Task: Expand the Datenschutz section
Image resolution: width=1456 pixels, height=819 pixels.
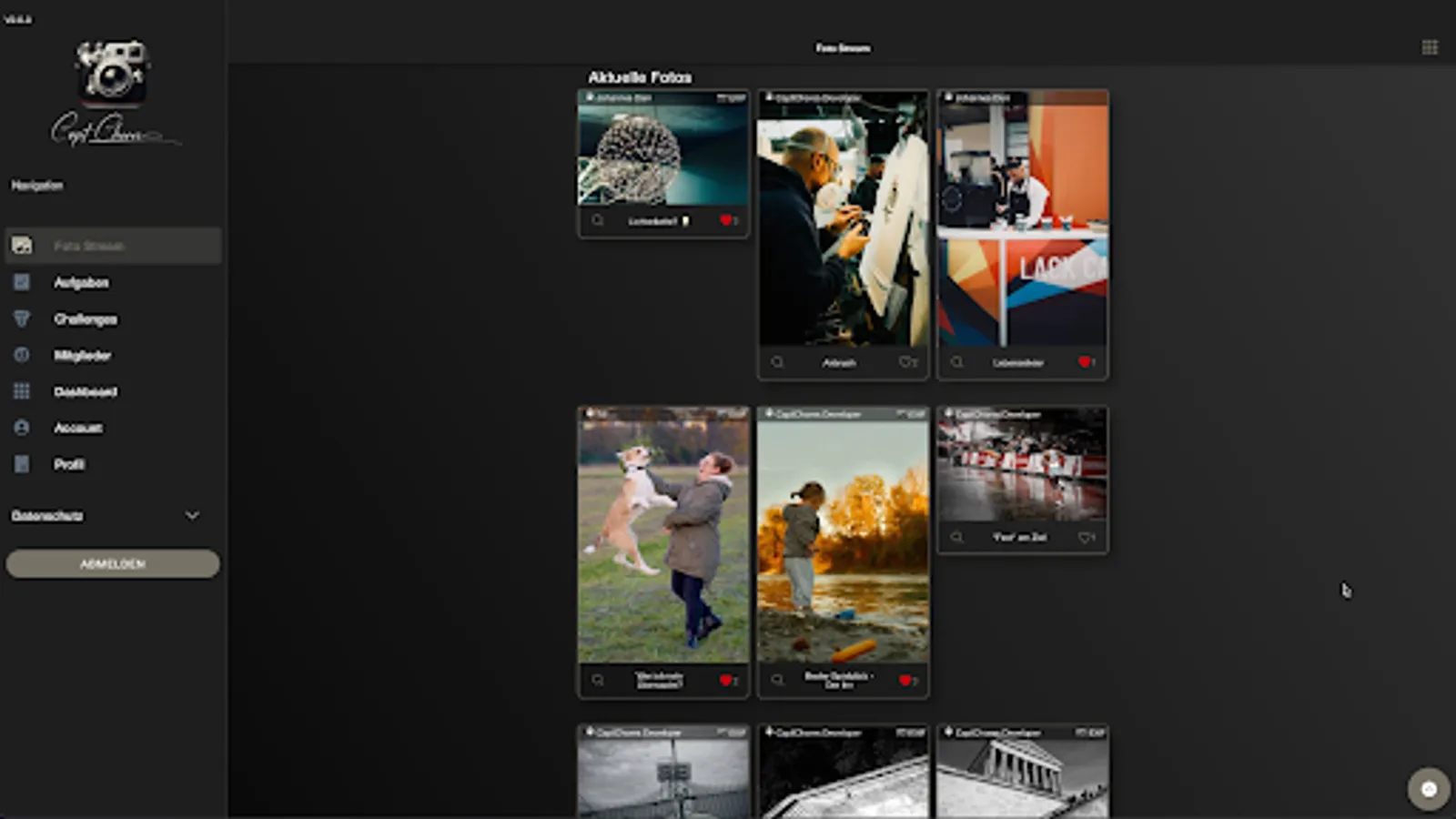Action: [x=191, y=516]
